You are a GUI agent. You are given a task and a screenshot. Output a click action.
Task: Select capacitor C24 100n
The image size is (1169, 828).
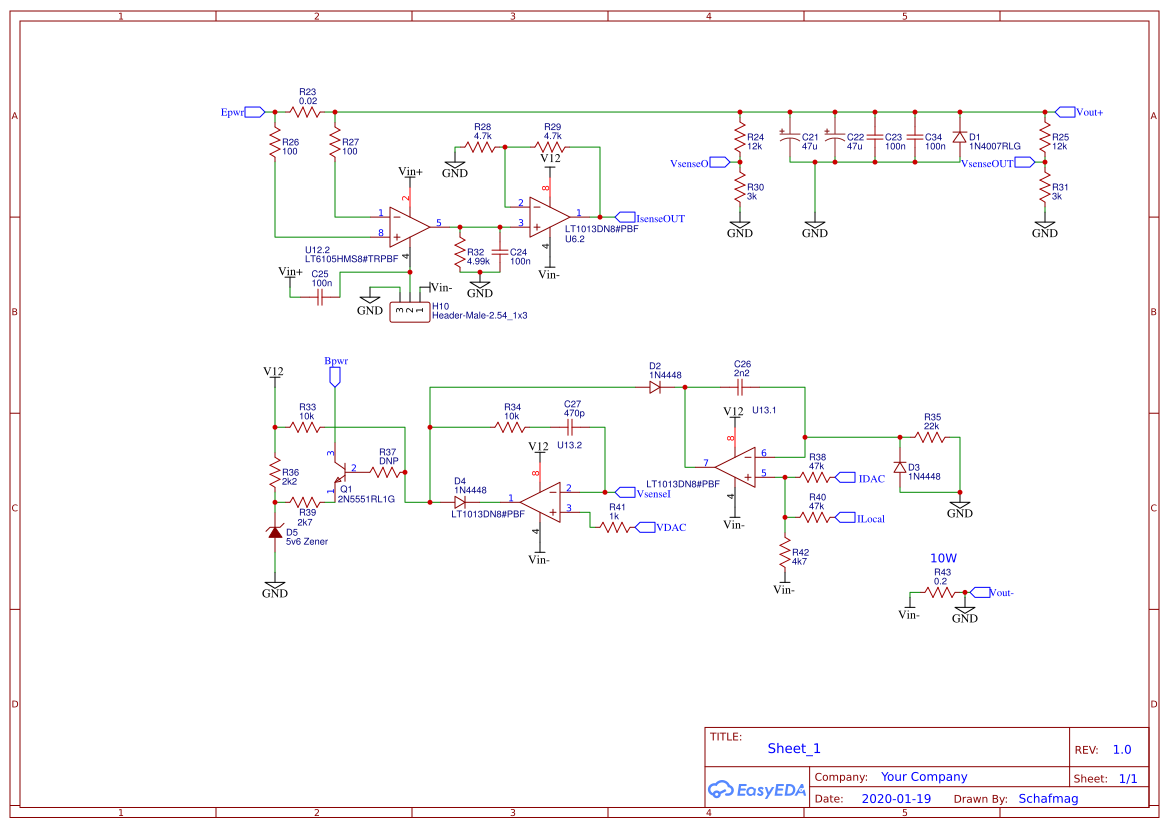tap(500, 252)
